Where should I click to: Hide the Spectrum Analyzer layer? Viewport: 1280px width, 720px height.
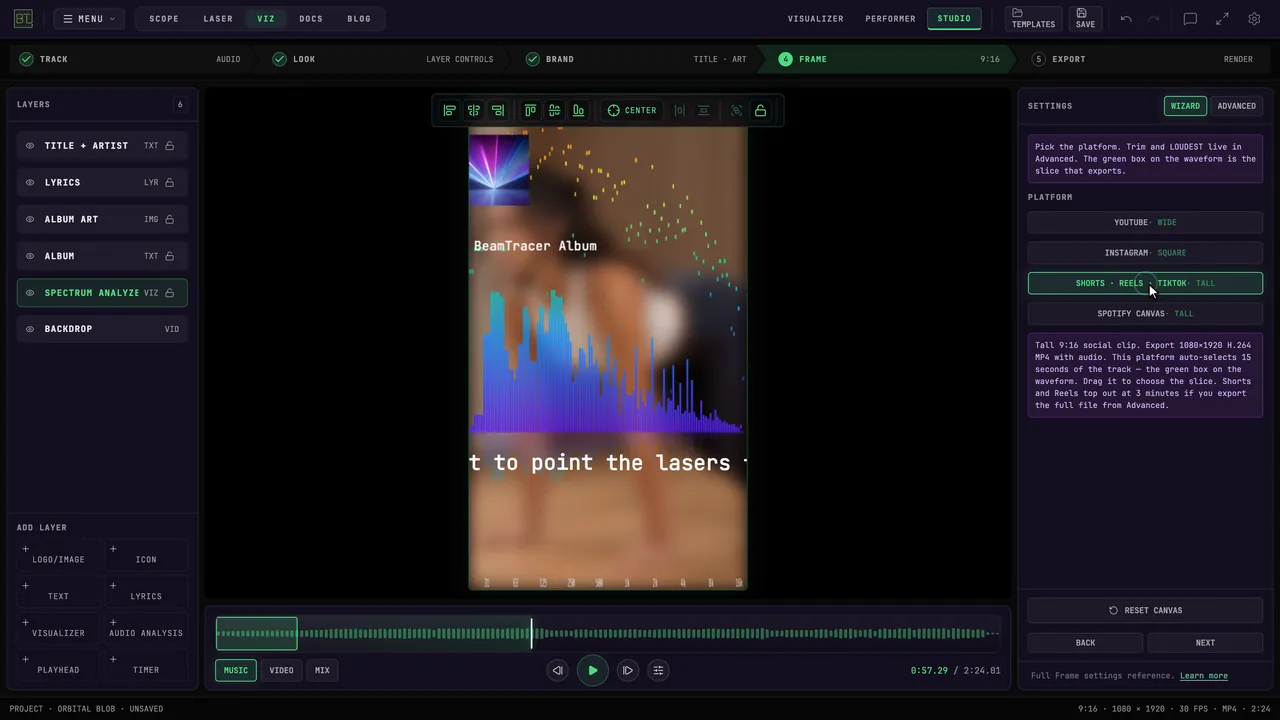pos(30,293)
